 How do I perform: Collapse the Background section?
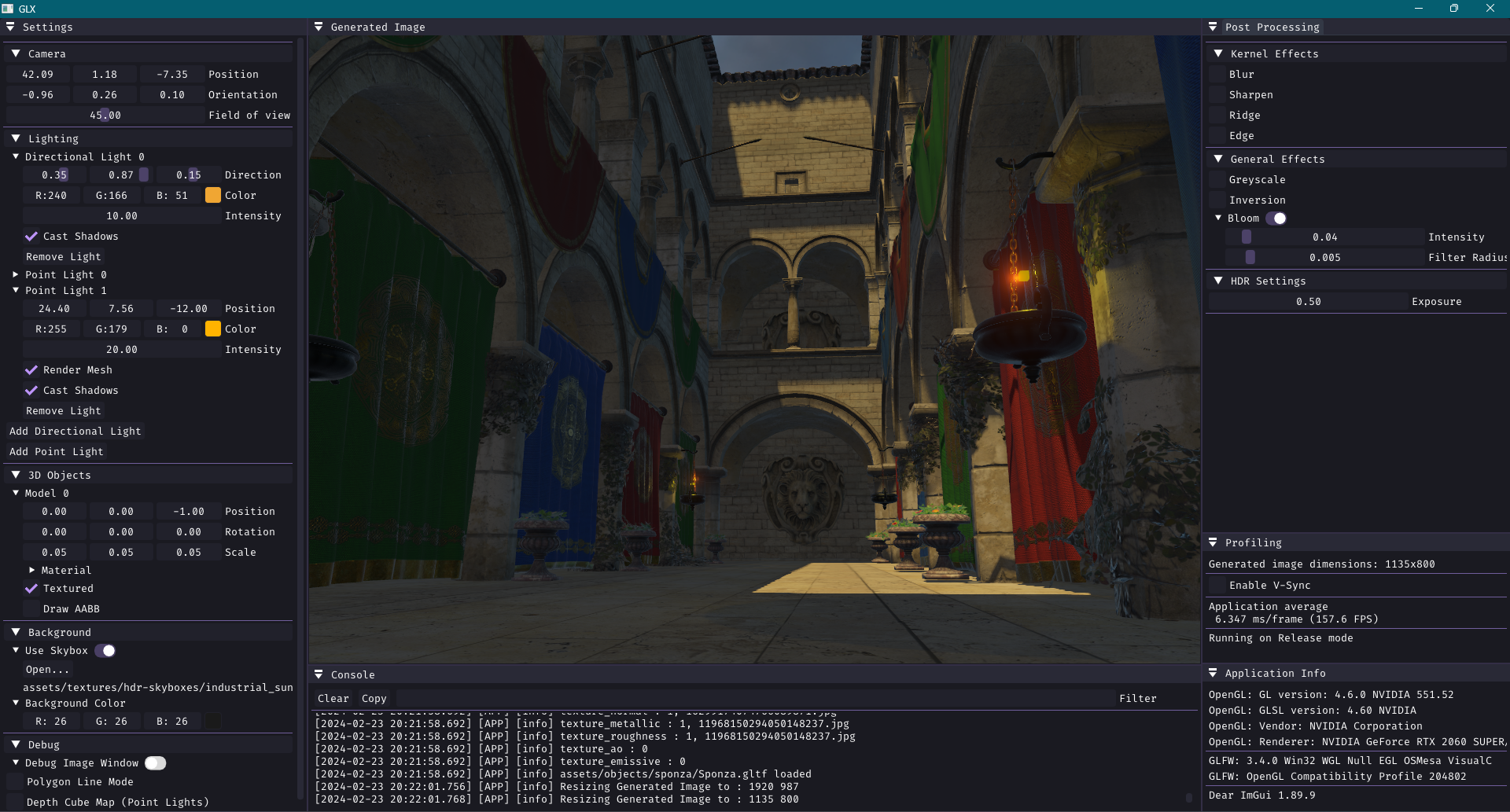(16, 632)
